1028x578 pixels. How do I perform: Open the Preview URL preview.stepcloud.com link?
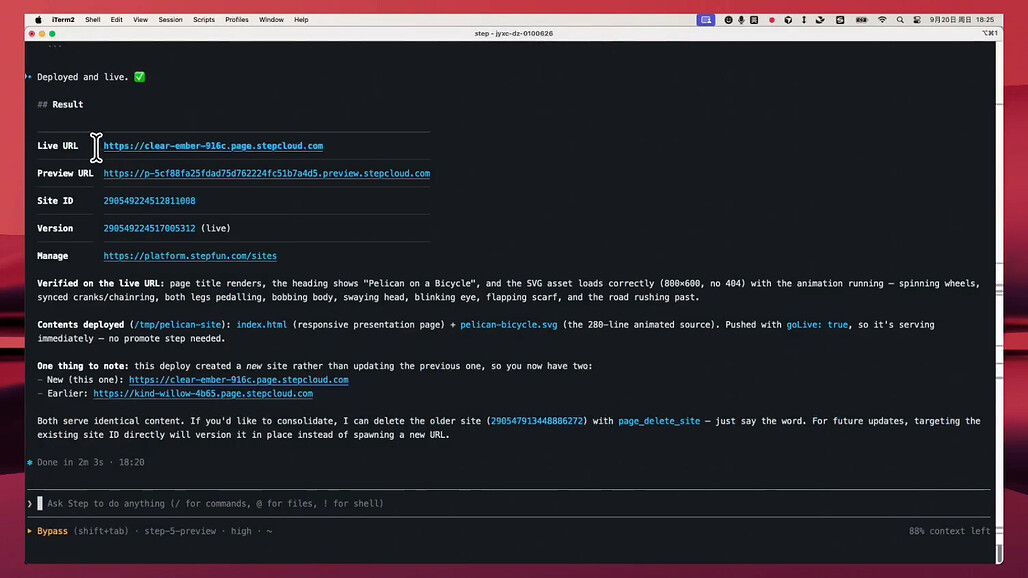point(267,173)
